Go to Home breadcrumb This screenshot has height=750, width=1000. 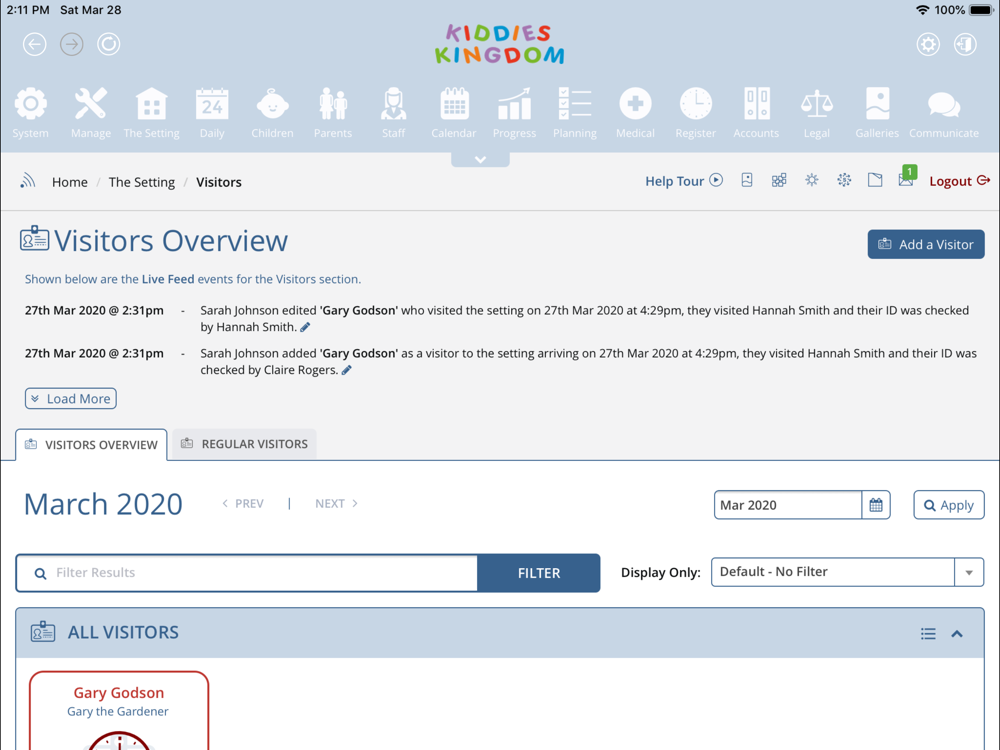click(70, 182)
